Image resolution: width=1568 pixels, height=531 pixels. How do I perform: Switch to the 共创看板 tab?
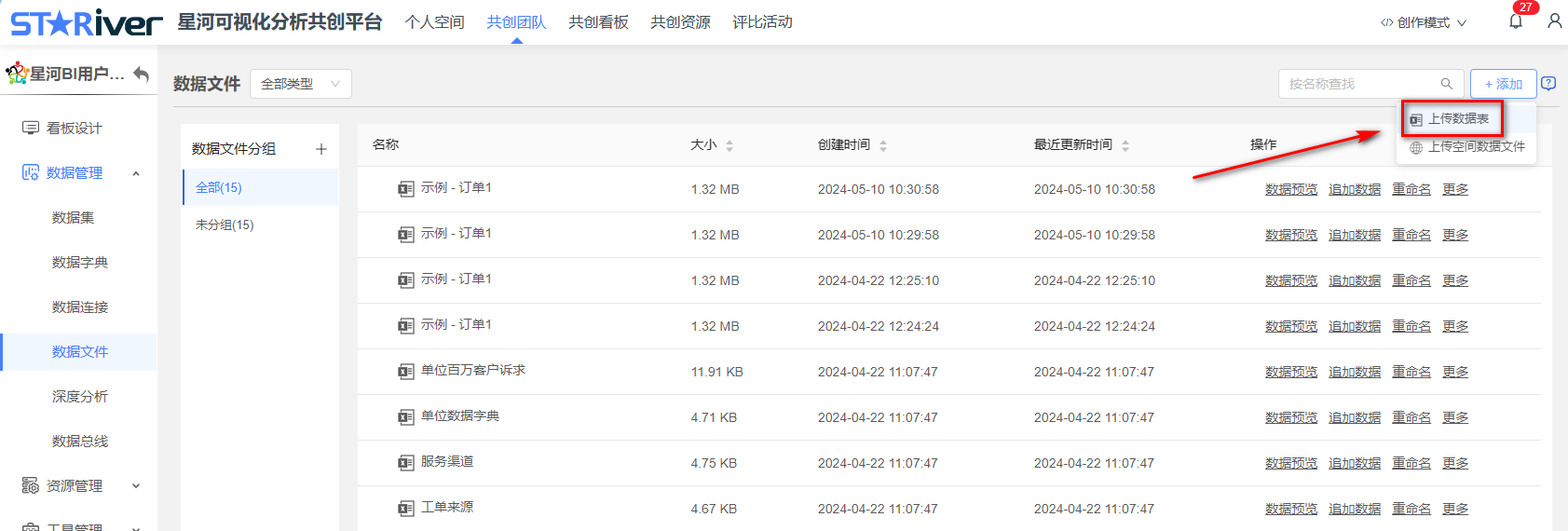(598, 22)
